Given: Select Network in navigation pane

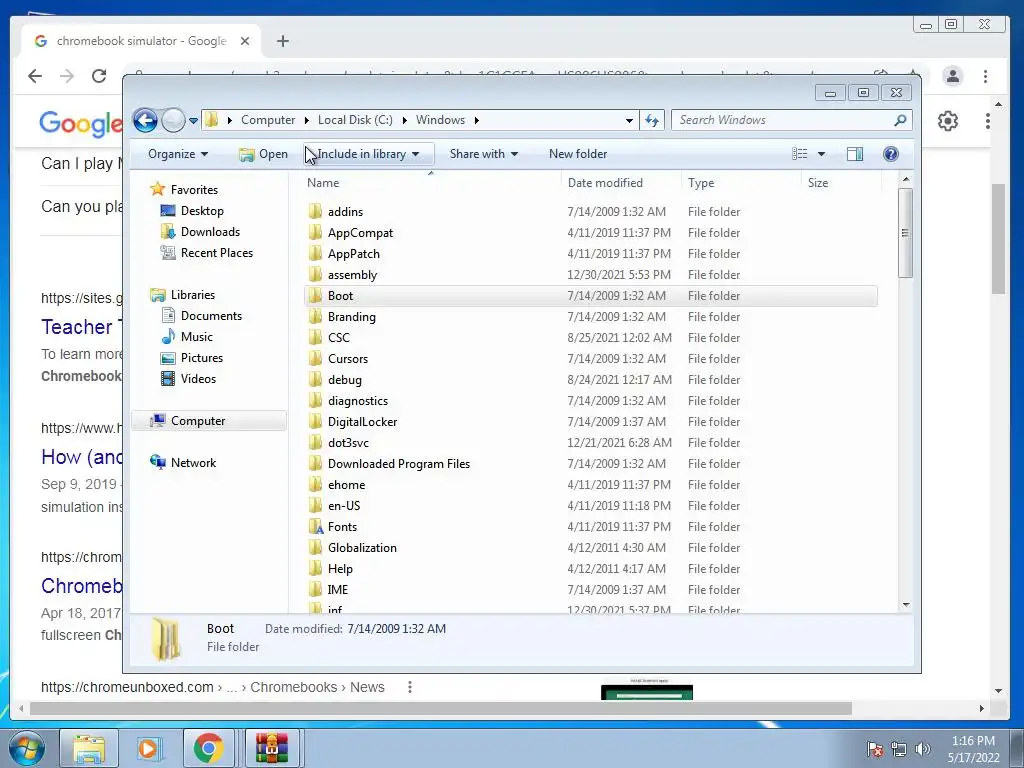Looking at the screenshot, I should pyautogui.click(x=193, y=463).
